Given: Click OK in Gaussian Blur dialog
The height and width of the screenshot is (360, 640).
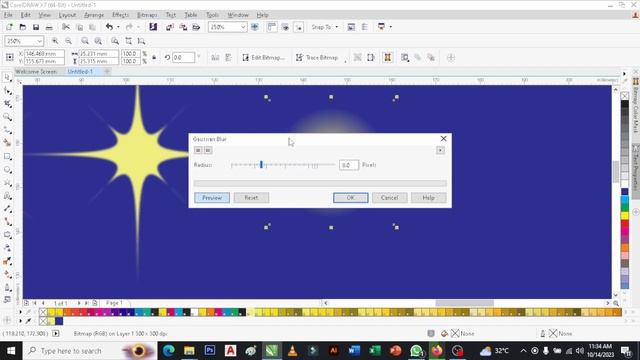Looking at the screenshot, I should click(x=351, y=198).
